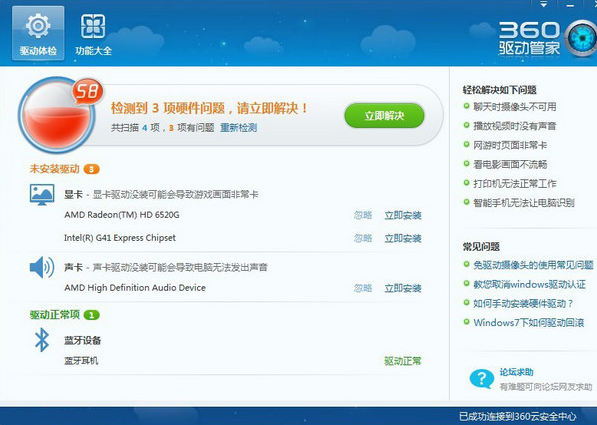Open 播放视频时没有声音 problem entry
This screenshot has width=597, height=425.
pos(514,126)
